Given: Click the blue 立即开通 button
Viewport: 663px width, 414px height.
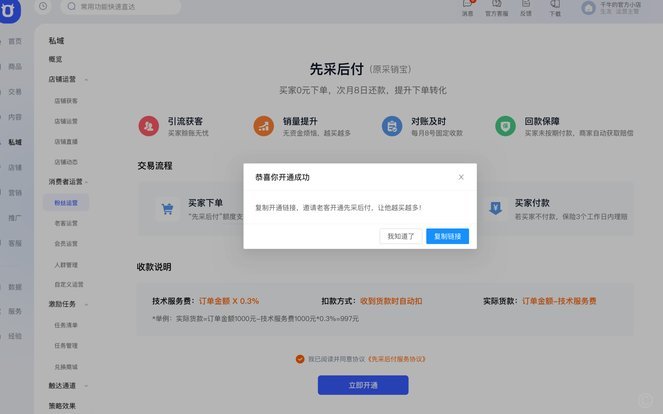Looking at the screenshot, I should coord(363,385).
